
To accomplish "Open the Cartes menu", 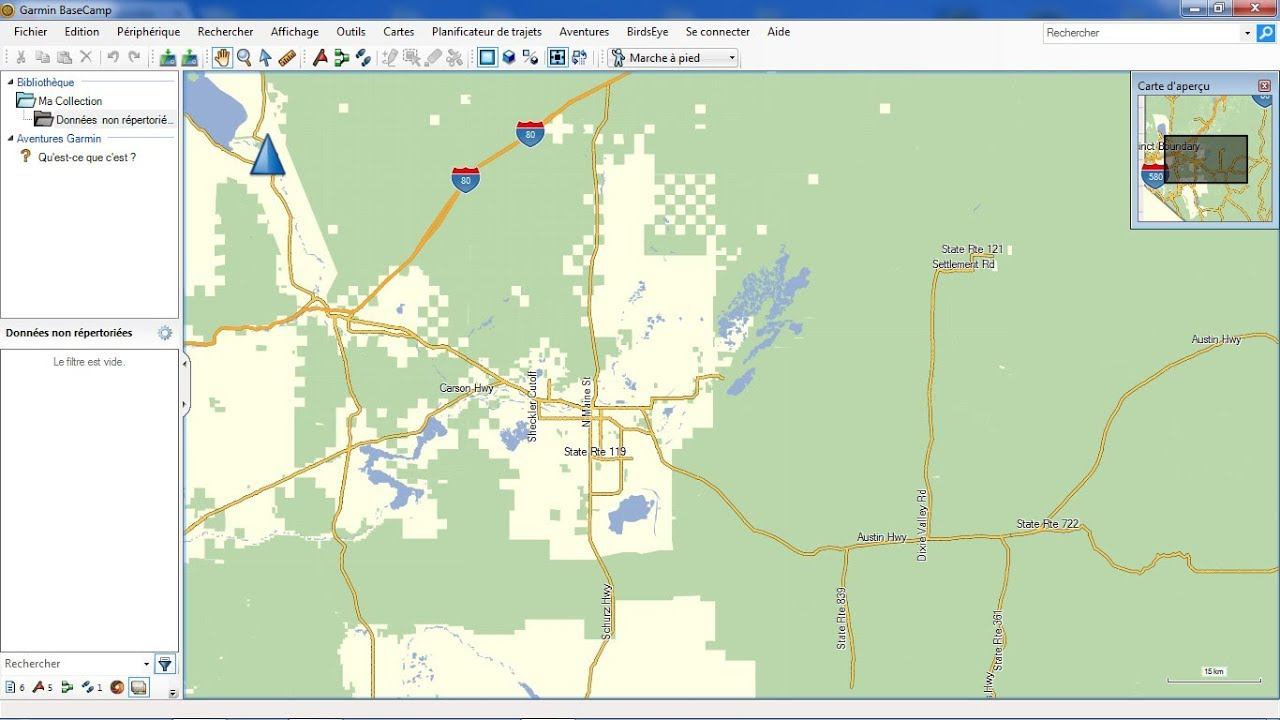I will (398, 32).
